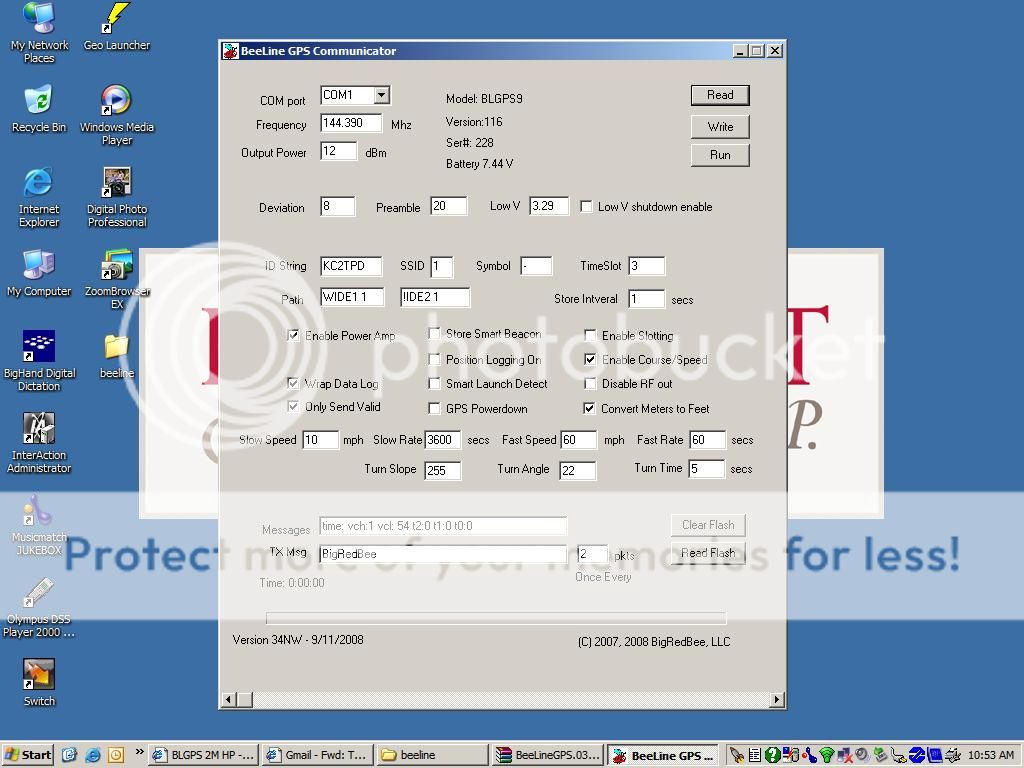Select the Switch desktop shortcut

point(39,683)
